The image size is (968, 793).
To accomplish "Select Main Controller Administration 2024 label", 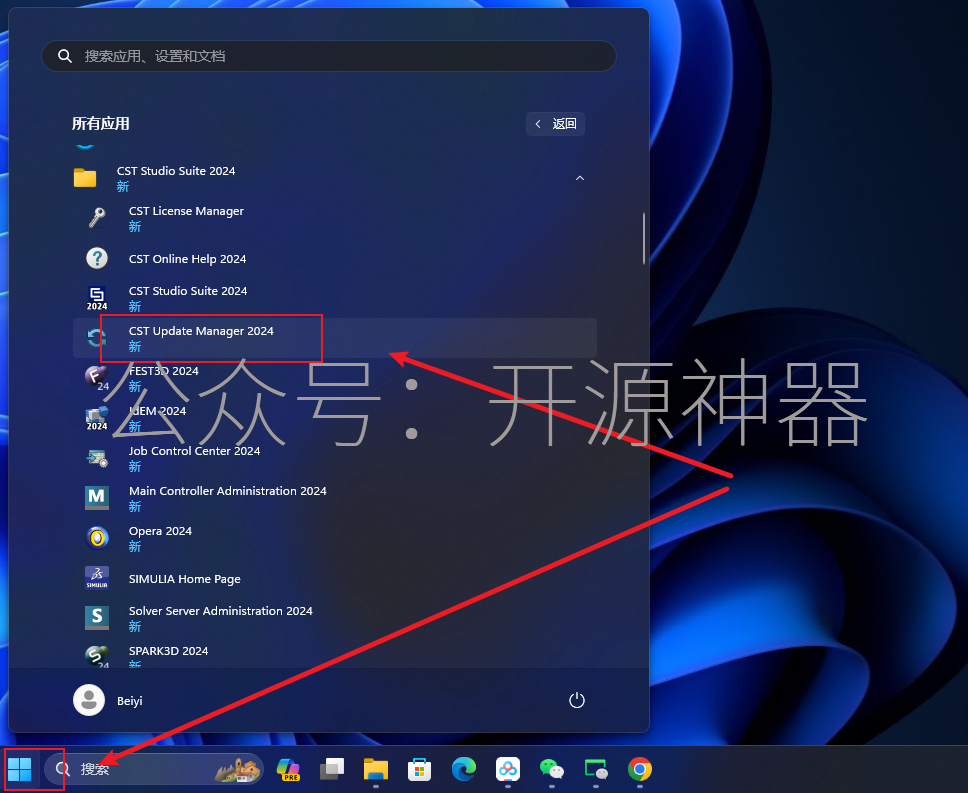I will (227, 491).
